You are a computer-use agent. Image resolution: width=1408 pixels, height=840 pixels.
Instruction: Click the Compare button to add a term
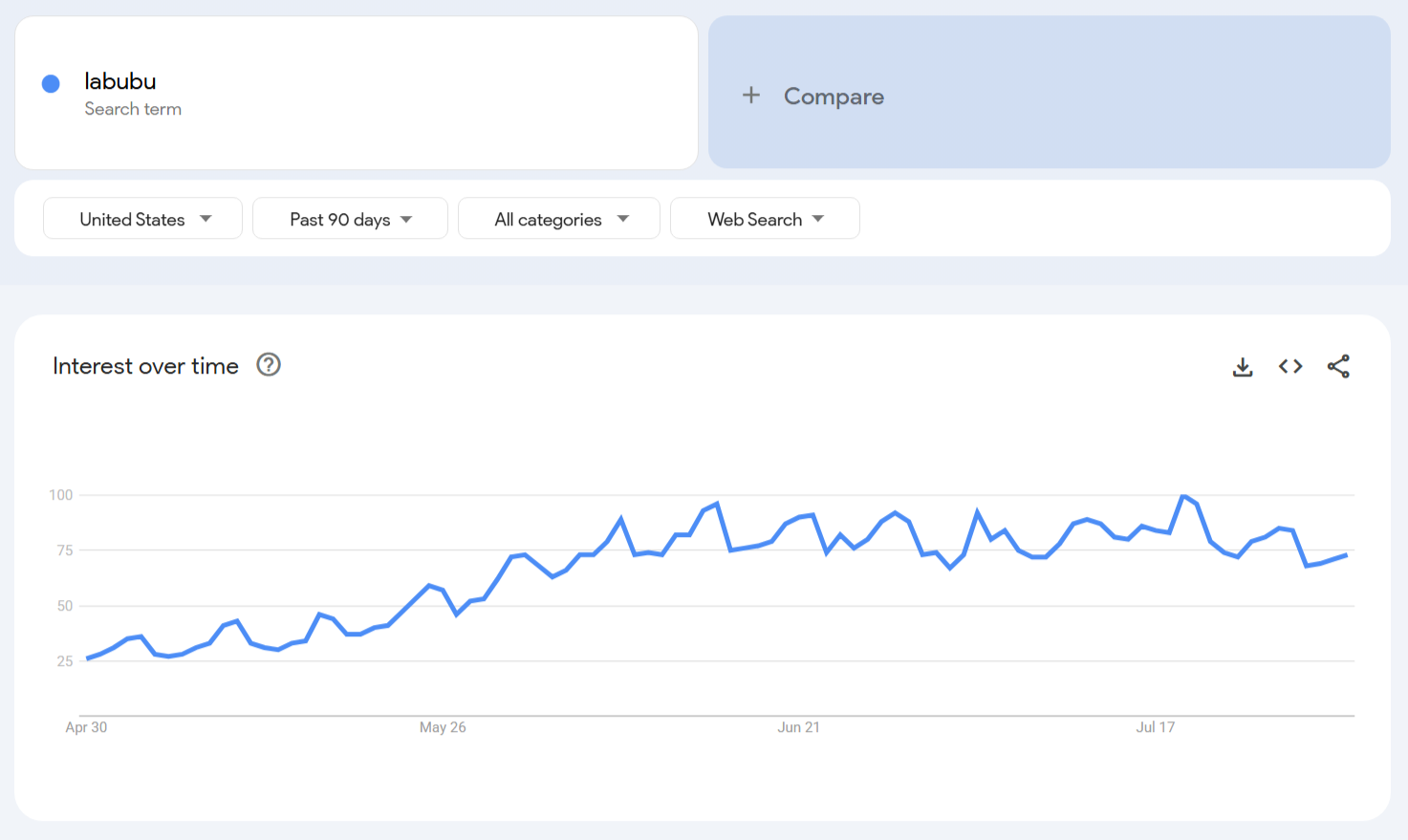tap(834, 96)
